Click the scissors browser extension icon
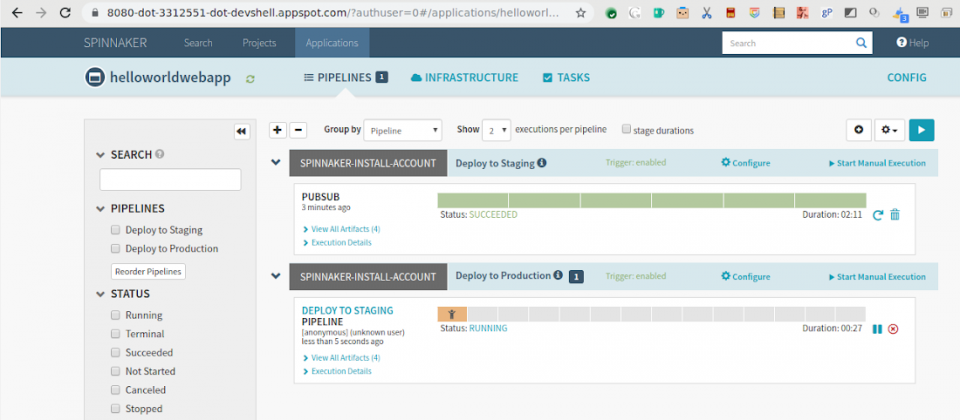Viewport: 960px width, 420px height. coord(707,13)
